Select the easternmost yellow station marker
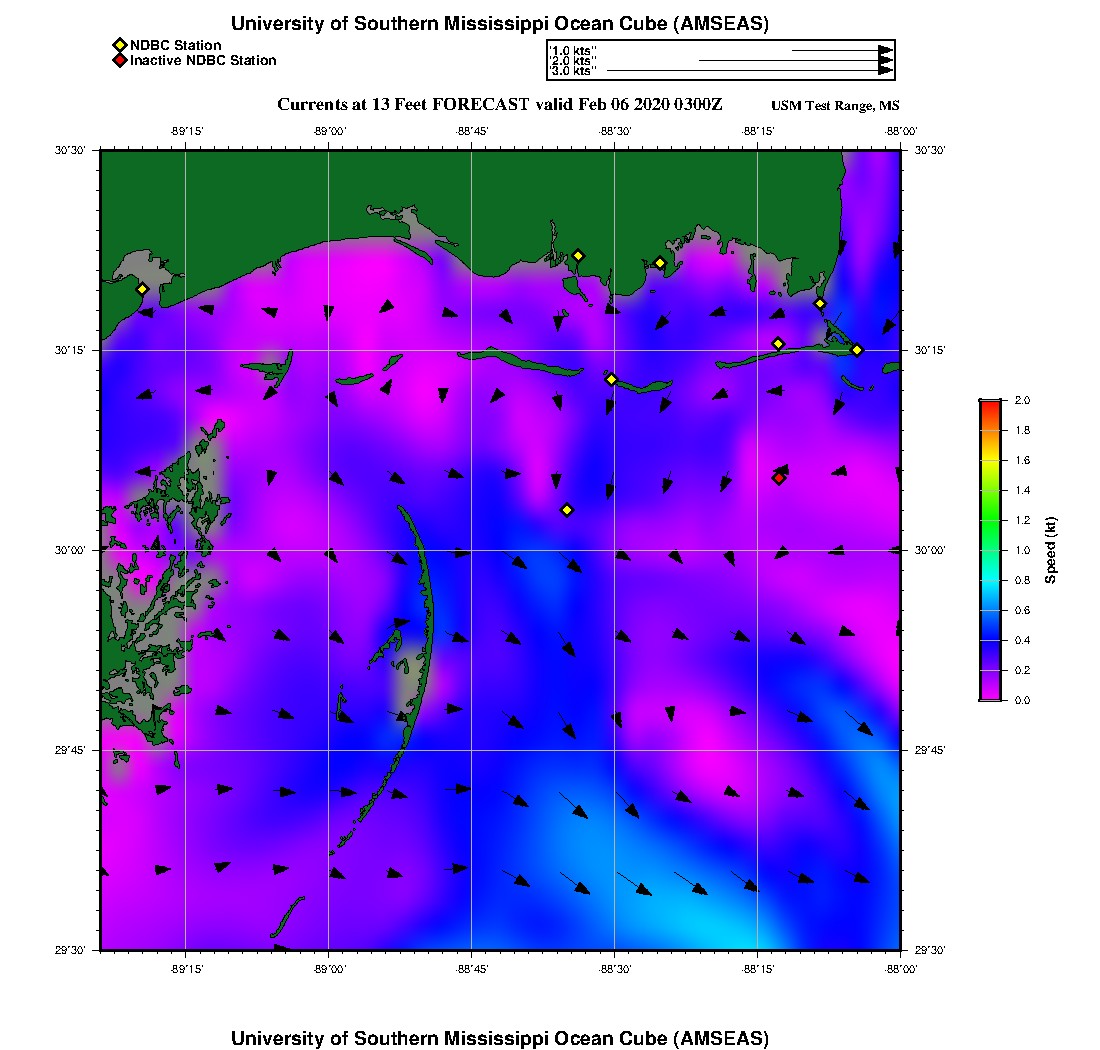Image resolution: width=1100 pixels, height=1050 pixels. point(857,349)
